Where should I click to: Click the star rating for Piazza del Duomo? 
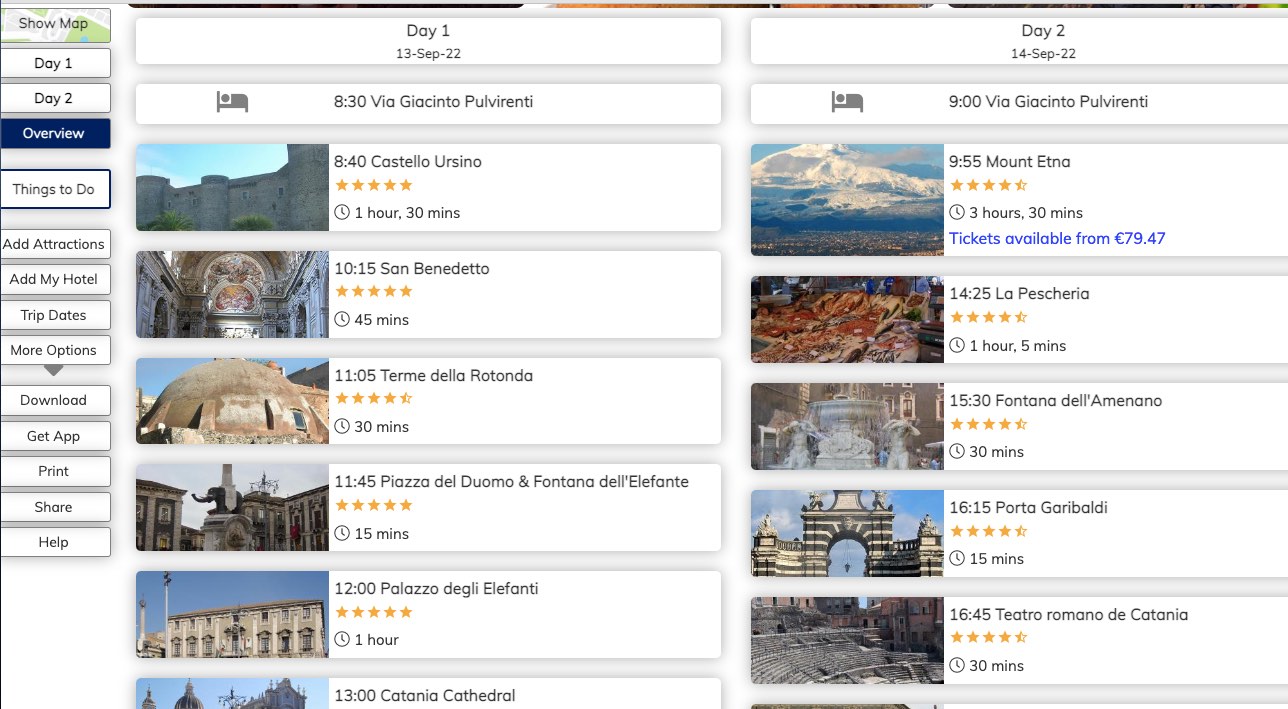coord(374,506)
